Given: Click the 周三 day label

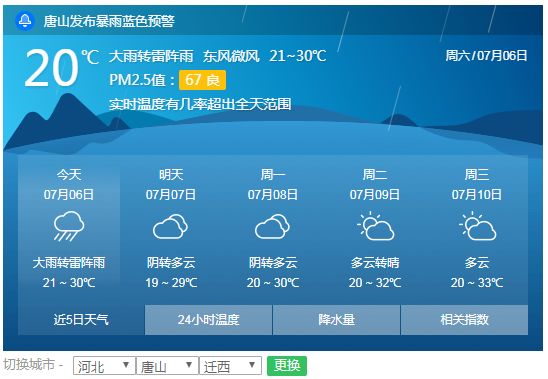Looking at the screenshot, I should pos(477,174).
